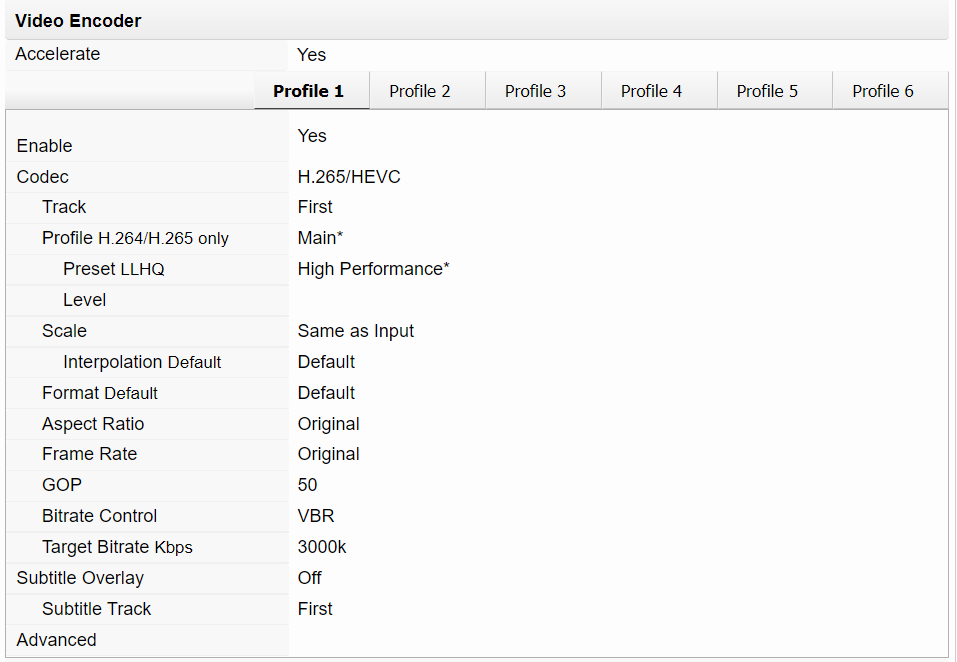957x662 pixels.
Task: Toggle the Accelerate value Yes
Action: pos(311,55)
